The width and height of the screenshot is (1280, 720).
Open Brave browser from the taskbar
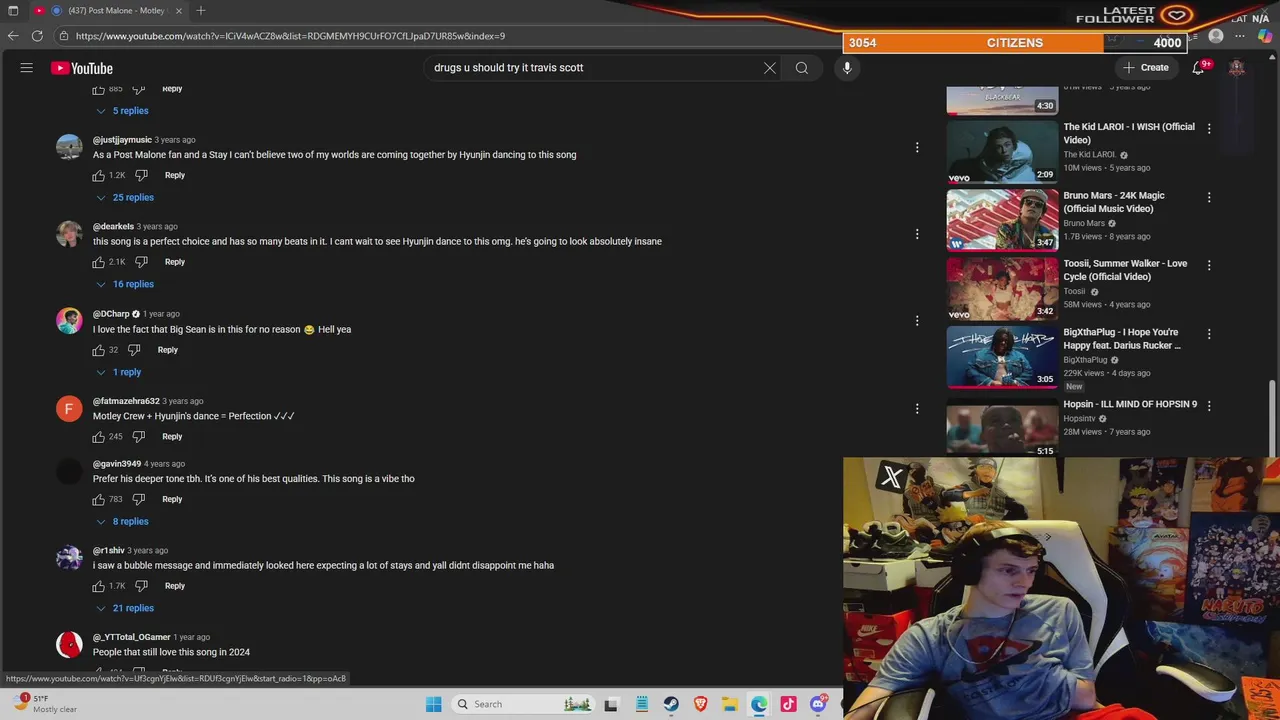700,704
